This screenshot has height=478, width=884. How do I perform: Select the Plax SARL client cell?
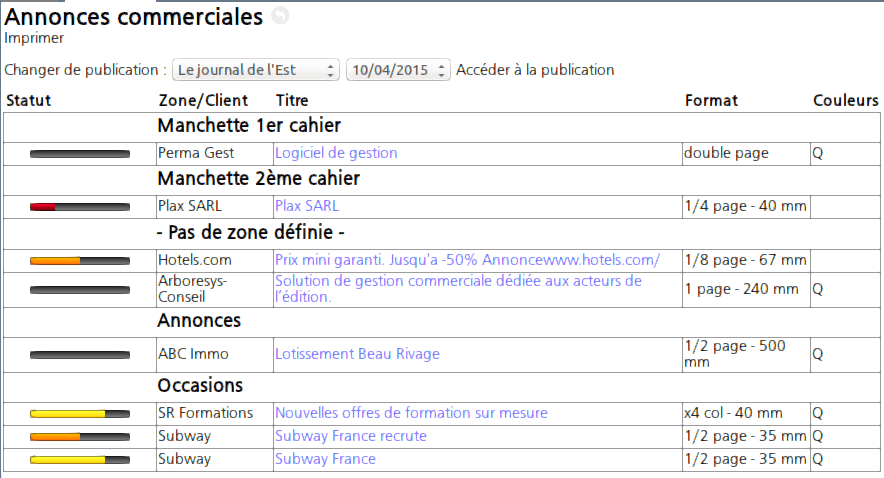215,207
